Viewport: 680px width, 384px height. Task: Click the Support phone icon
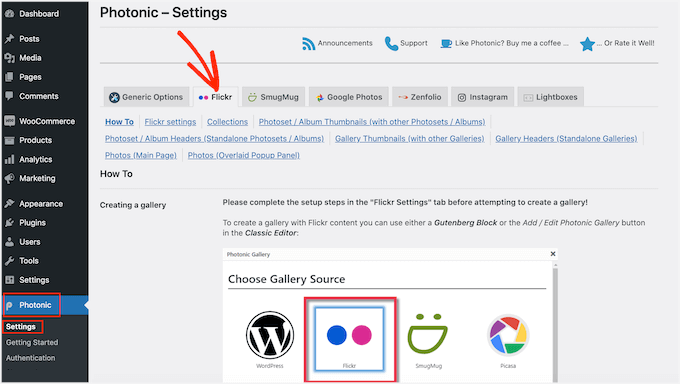coord(391,43)
